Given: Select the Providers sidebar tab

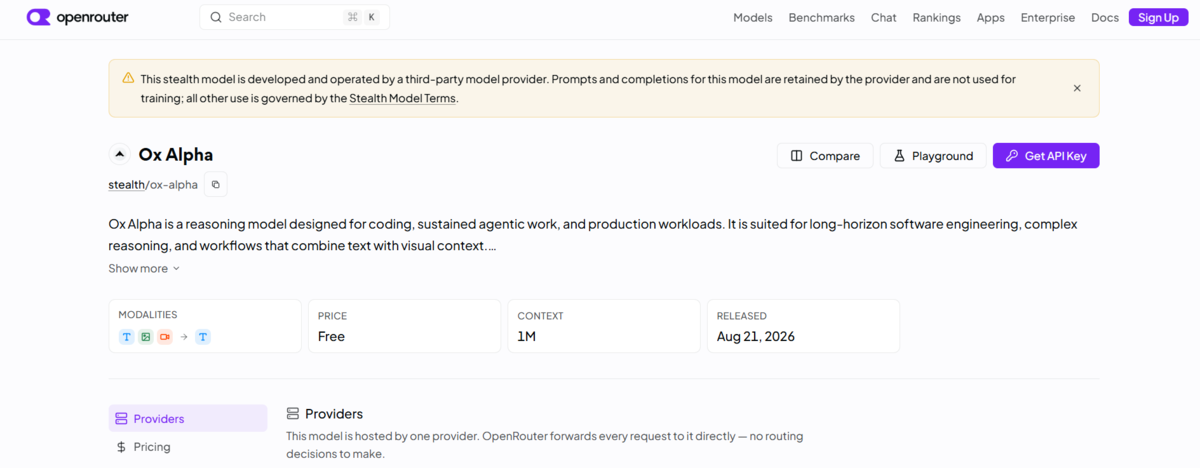Looking at the screenshot, I should click(188, 418).
